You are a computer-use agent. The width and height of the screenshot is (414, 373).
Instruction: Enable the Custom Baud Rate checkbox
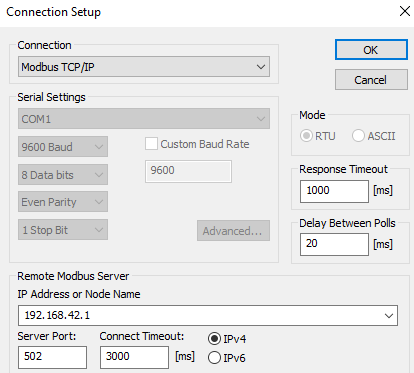(151, 144)
